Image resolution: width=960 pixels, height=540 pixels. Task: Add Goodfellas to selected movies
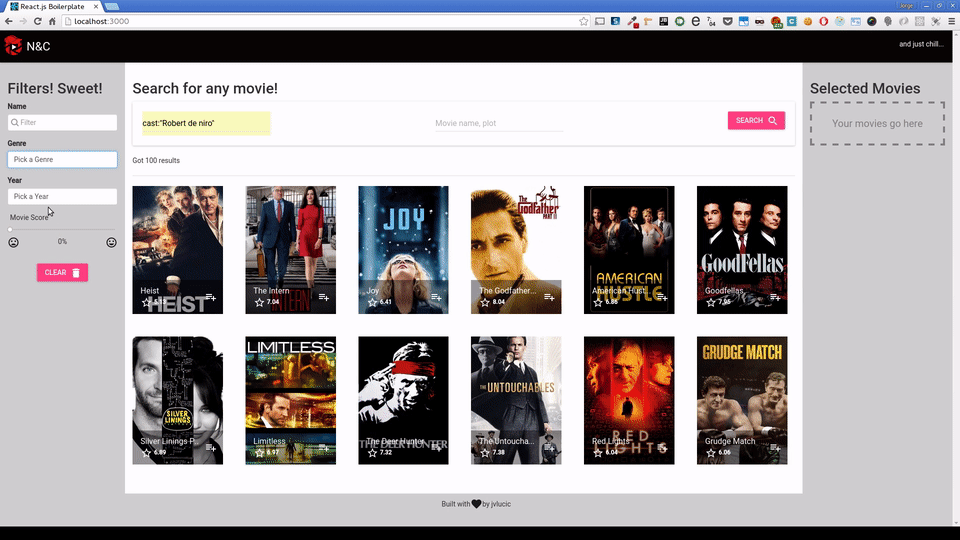[x=775, y=297]
